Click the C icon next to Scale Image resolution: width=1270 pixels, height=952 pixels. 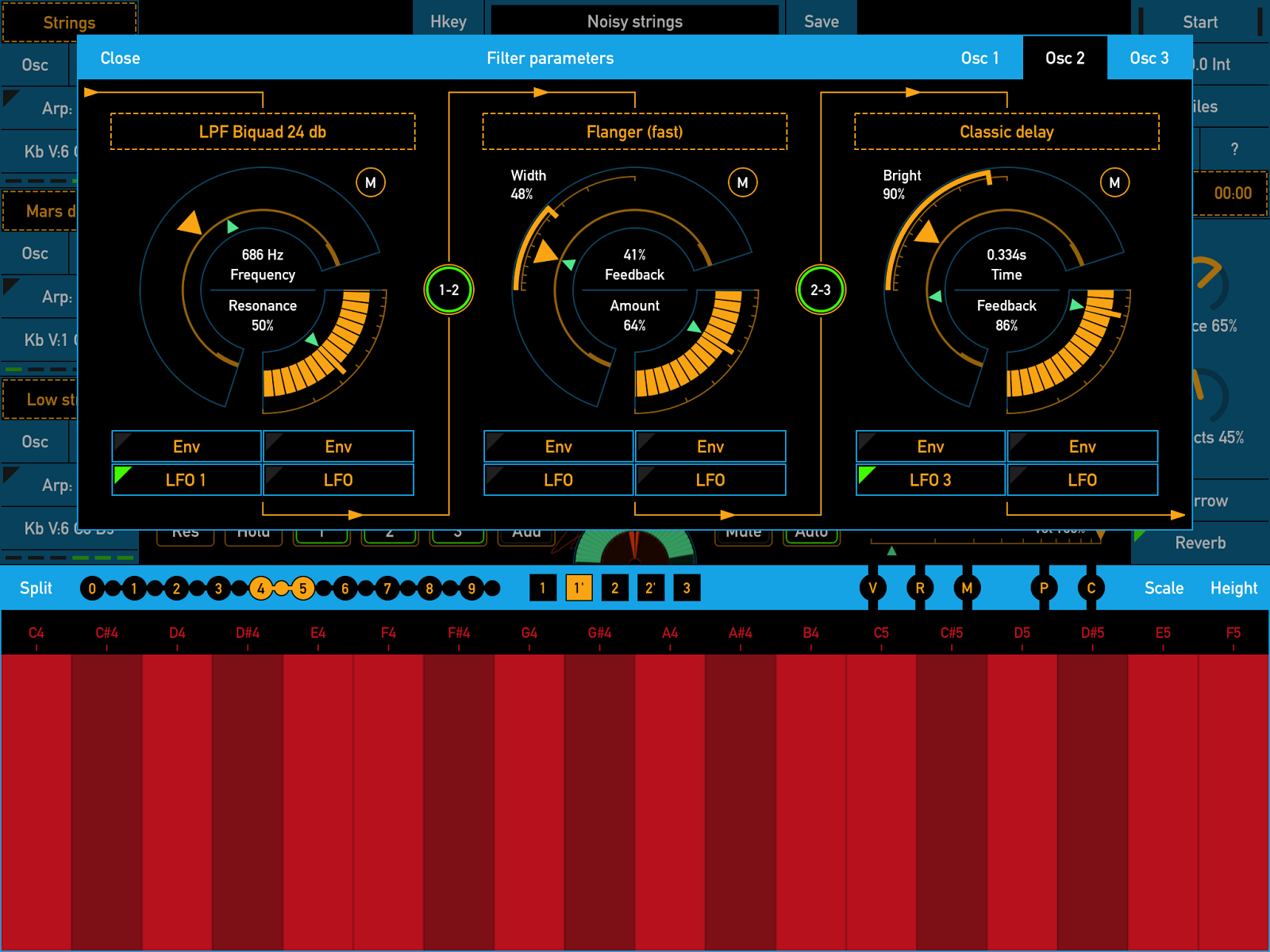1091,588
